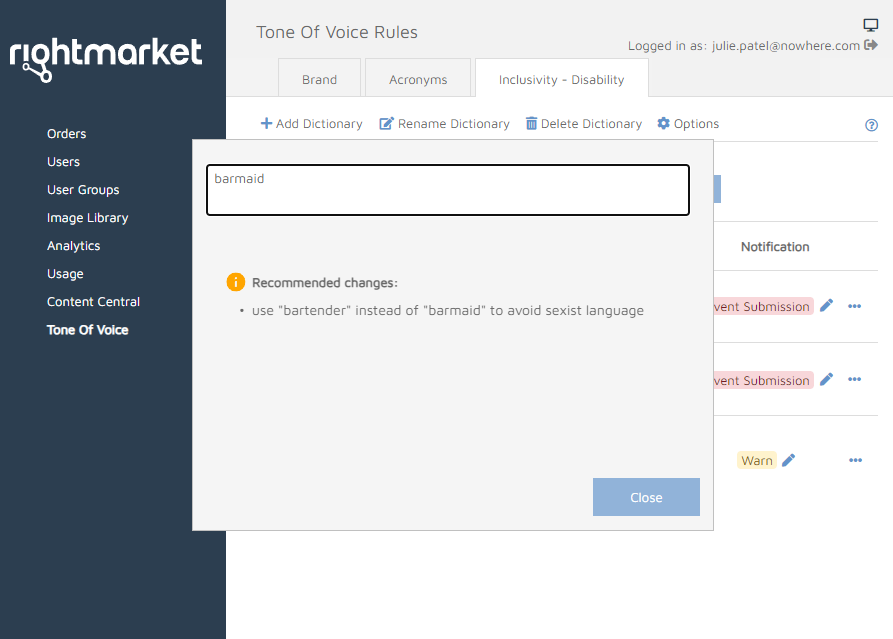Switch to the Brand tab
Screen dimensions: 893x639
click(319, 79)
